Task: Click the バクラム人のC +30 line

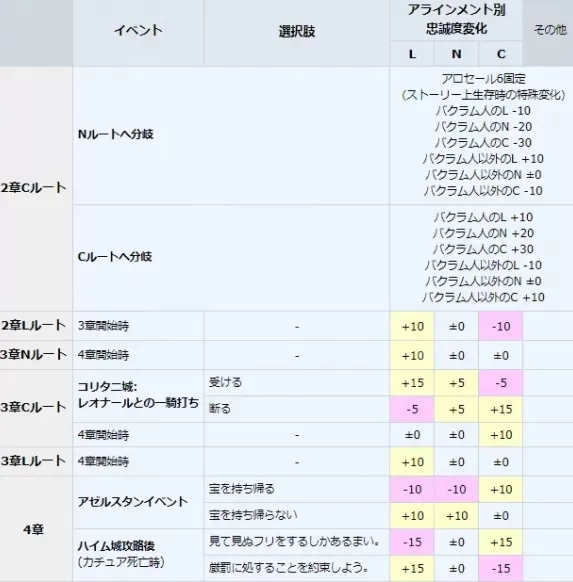Action: 483,249
